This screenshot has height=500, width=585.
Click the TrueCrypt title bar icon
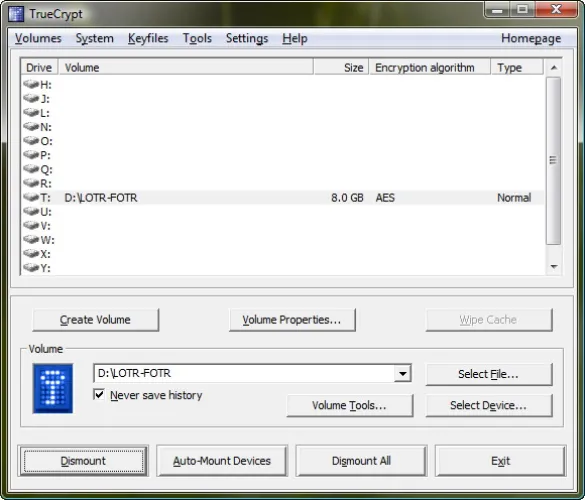pos(16,14)
